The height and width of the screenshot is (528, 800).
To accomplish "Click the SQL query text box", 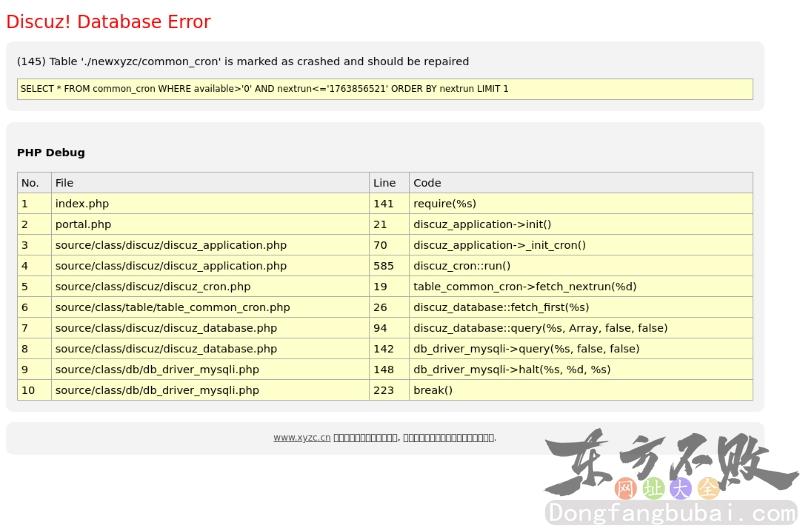I will coord(385,89).
